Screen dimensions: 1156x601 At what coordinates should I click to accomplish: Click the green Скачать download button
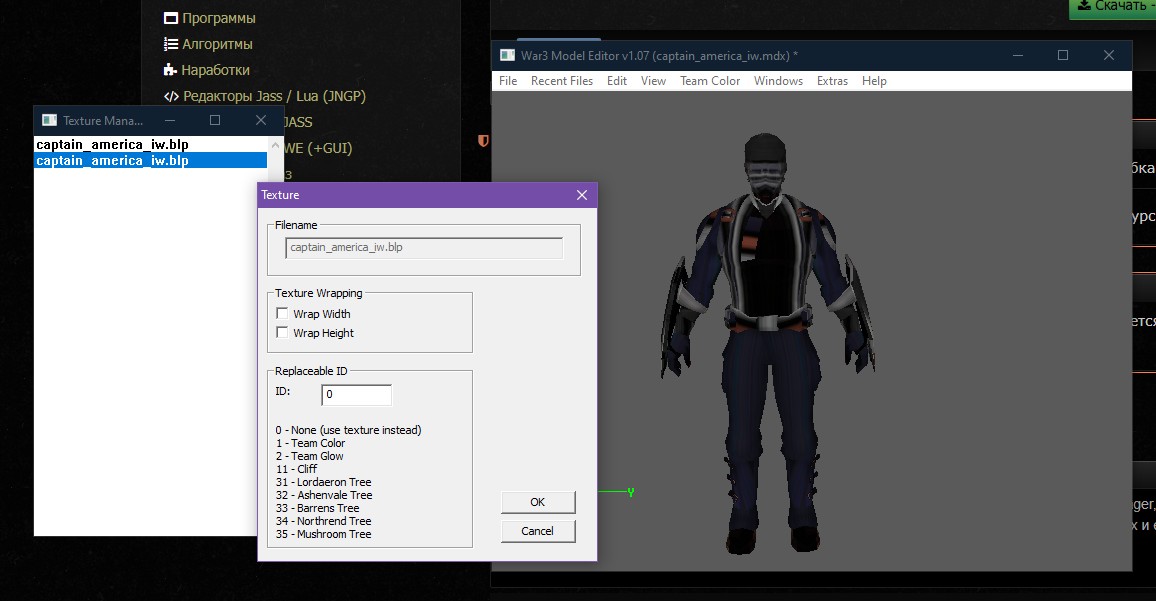pyautogui.click(x=1113, y=7)
